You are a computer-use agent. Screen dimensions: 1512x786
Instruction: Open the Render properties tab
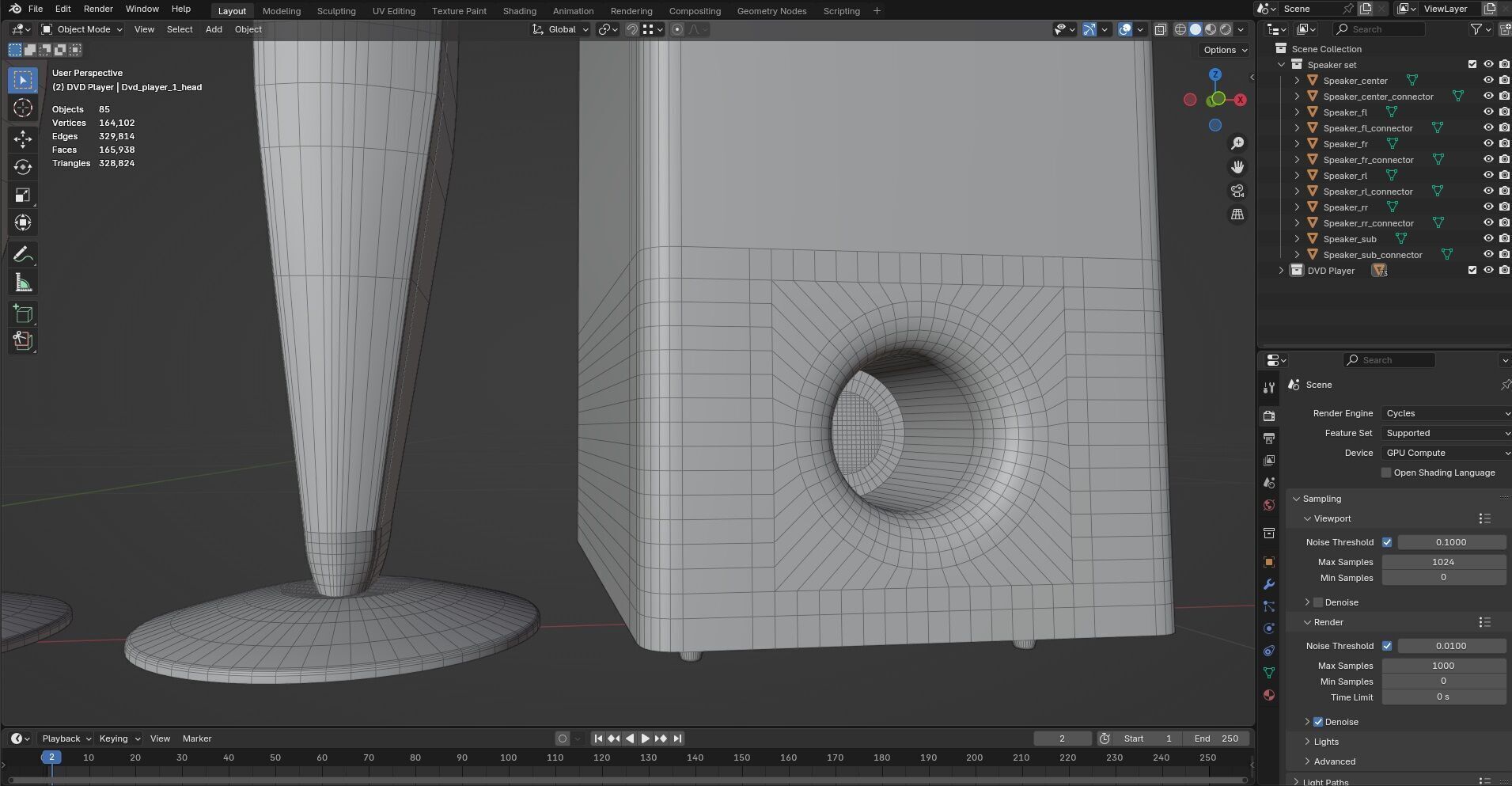click(1269, 416)
